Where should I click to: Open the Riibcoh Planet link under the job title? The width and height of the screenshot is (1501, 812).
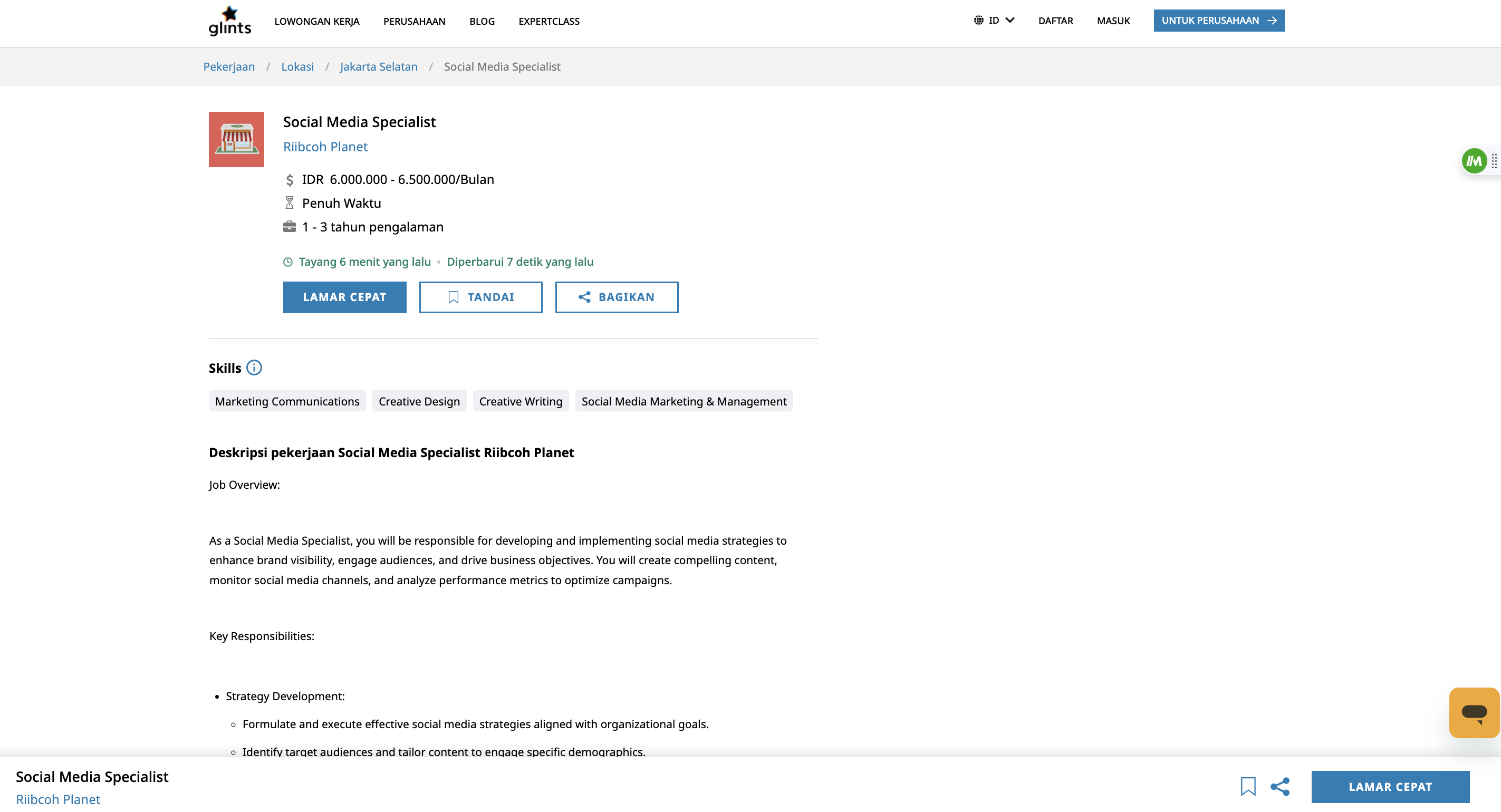pos(325,146)
